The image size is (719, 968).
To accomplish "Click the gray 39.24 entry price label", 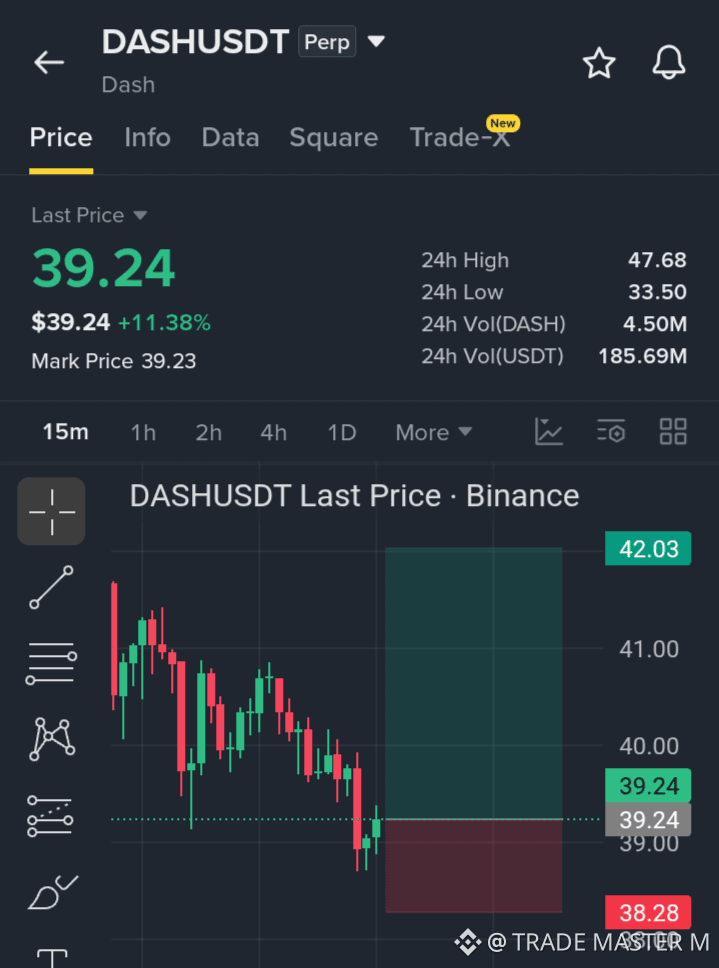I will [648, 820].
